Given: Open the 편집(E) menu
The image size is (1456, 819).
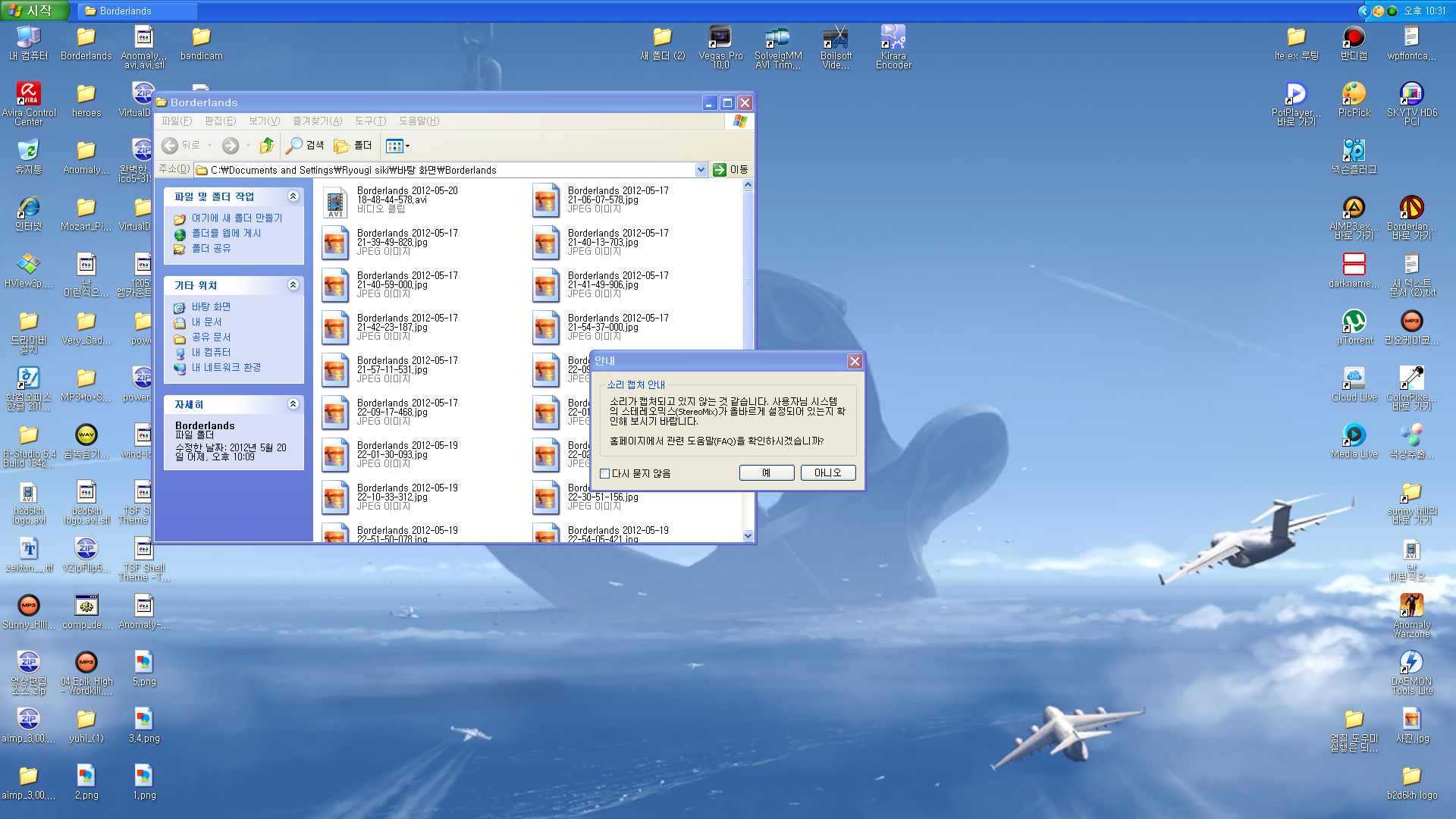Looking at the screenshot, I should tap(220, 121).
